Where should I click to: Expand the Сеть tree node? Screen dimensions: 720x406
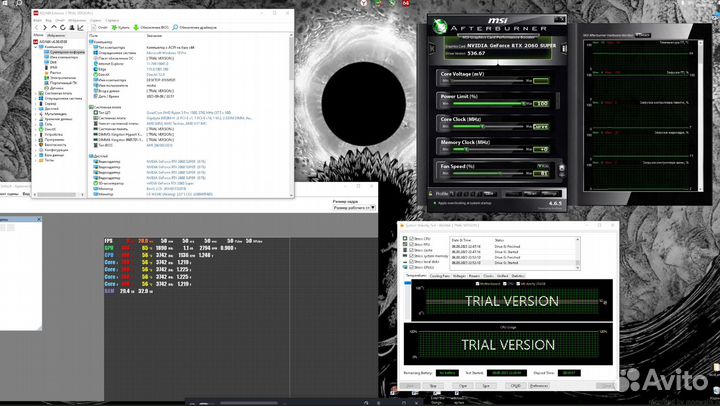point(36,124)
